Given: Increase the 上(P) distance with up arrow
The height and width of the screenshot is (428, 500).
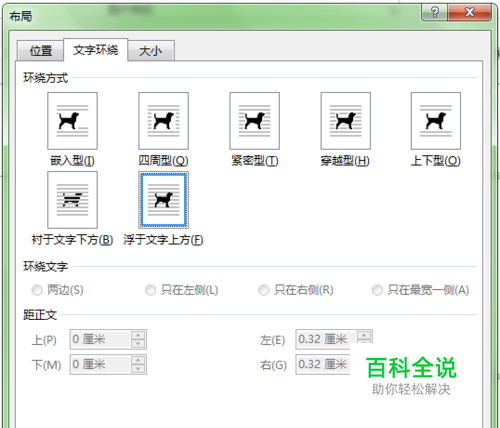Looking at the screenshot, I should (x=138, y=335).
